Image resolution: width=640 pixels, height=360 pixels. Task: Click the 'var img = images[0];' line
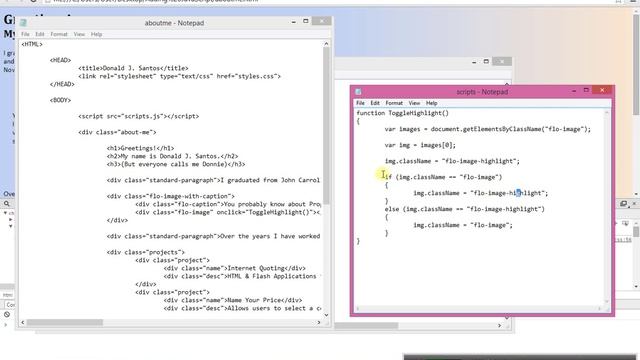coord(420,145)
